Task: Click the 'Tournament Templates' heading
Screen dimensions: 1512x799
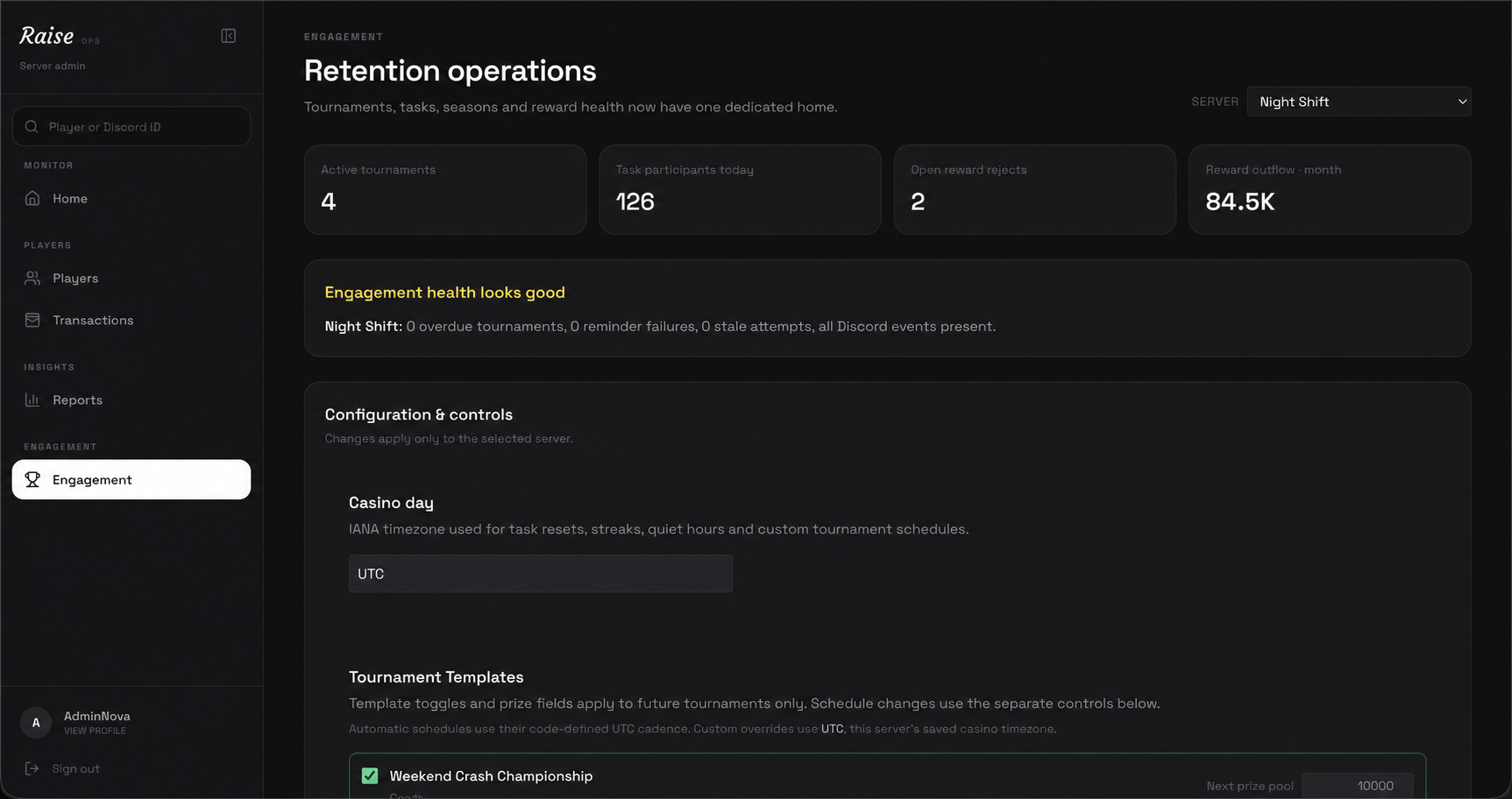Action: click(437, 677)
